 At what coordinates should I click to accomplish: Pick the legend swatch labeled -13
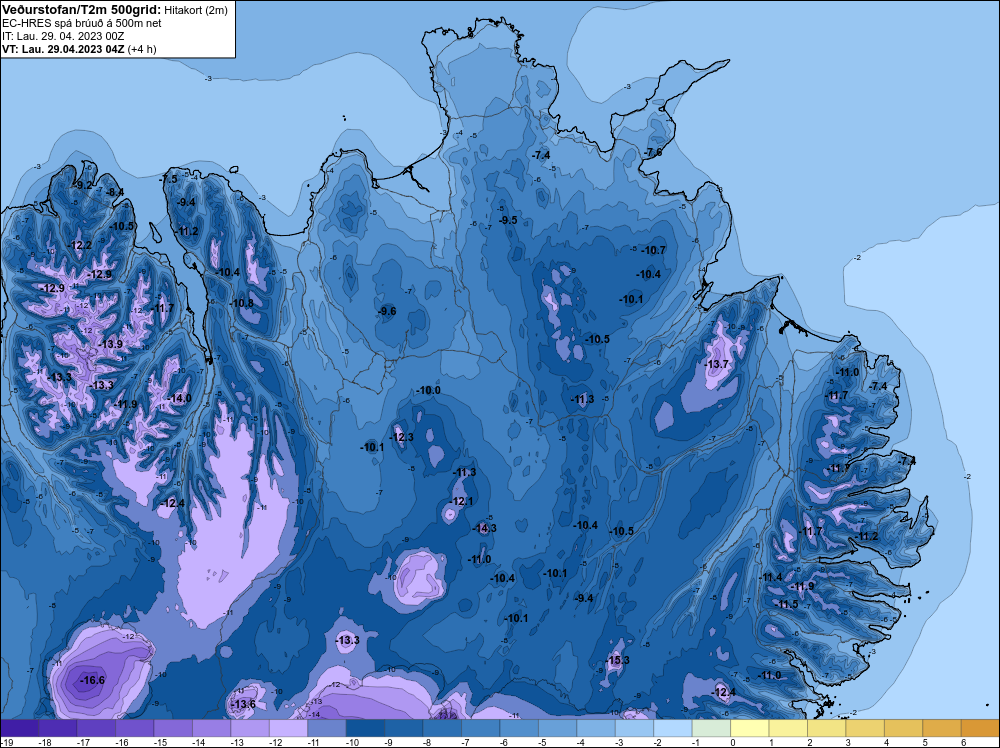point(250,728)
